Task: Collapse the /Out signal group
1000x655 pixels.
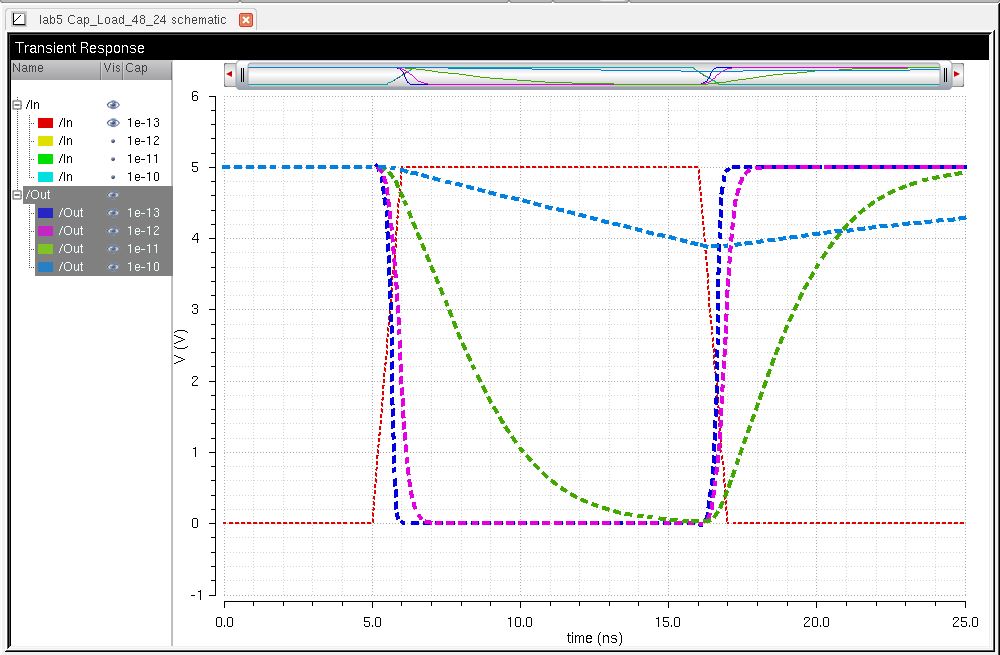Action: tap(17, 195)
